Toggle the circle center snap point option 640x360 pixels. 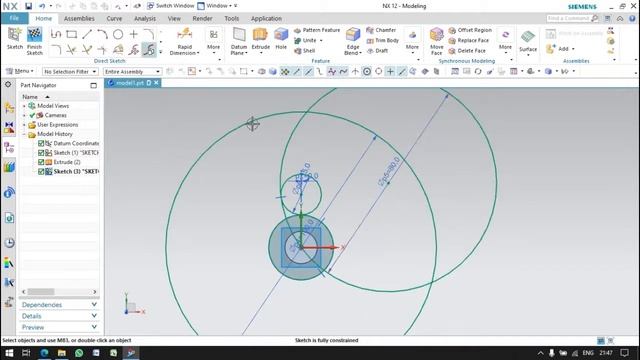[367, 71]
